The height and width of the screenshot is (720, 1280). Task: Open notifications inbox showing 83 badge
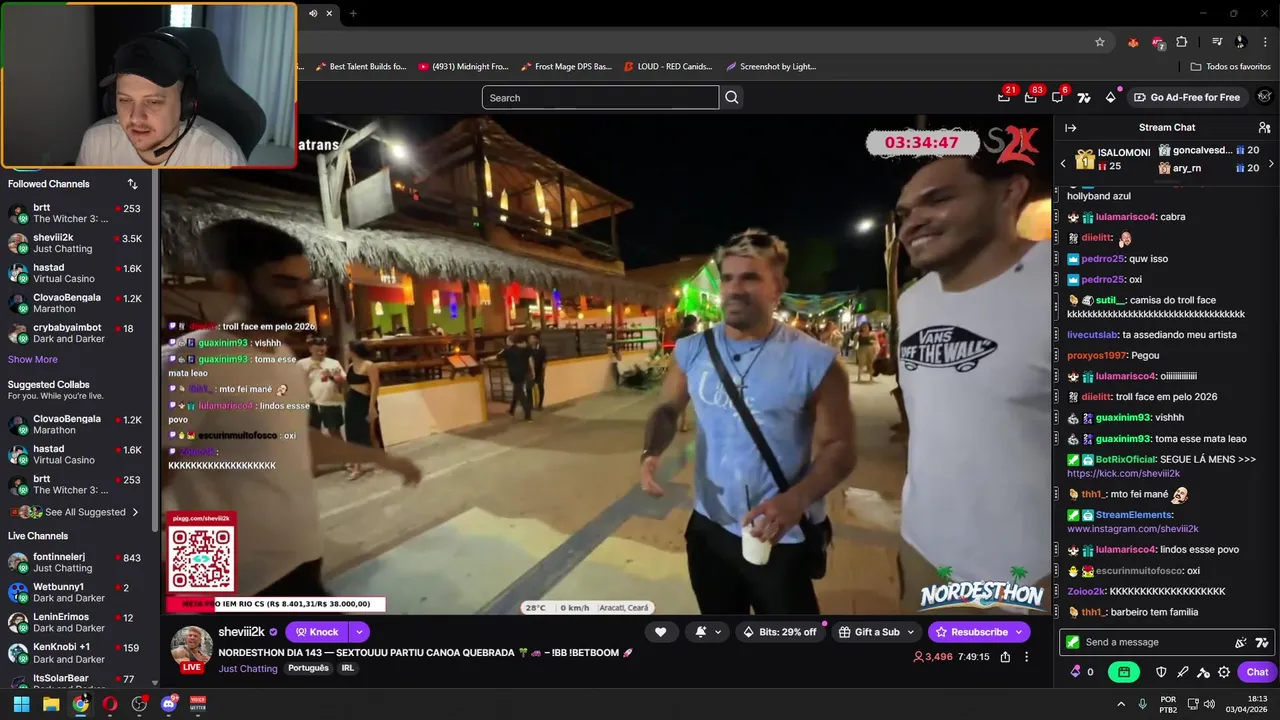[x=1031, y=97]
